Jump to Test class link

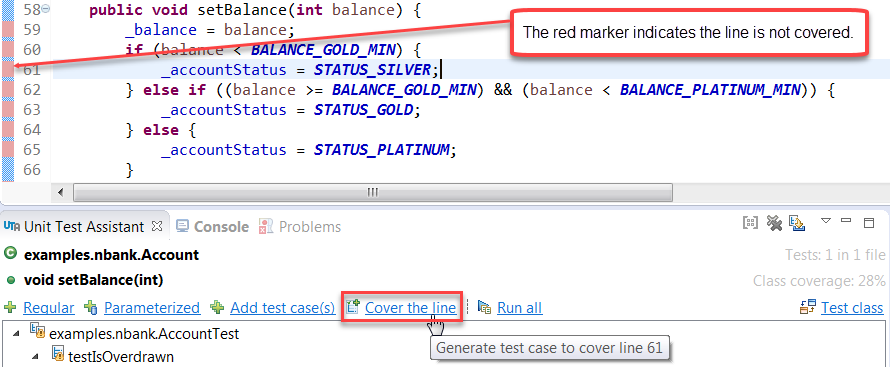pos(852,308)
